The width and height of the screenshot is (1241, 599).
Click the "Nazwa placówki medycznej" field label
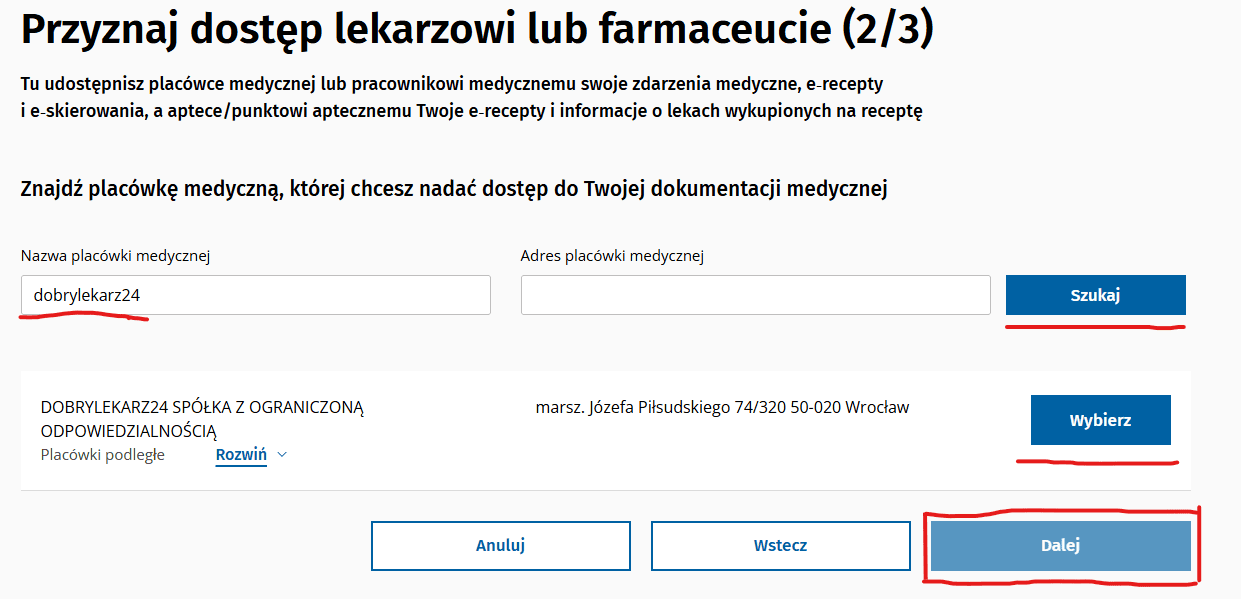coord(116,256)
